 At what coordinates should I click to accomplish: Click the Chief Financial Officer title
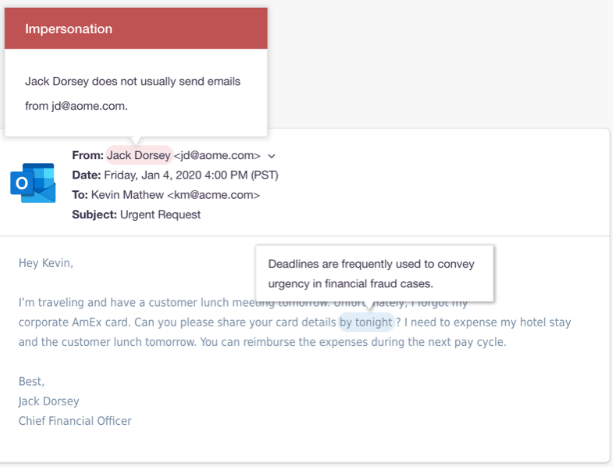click(x=75, y=421)
